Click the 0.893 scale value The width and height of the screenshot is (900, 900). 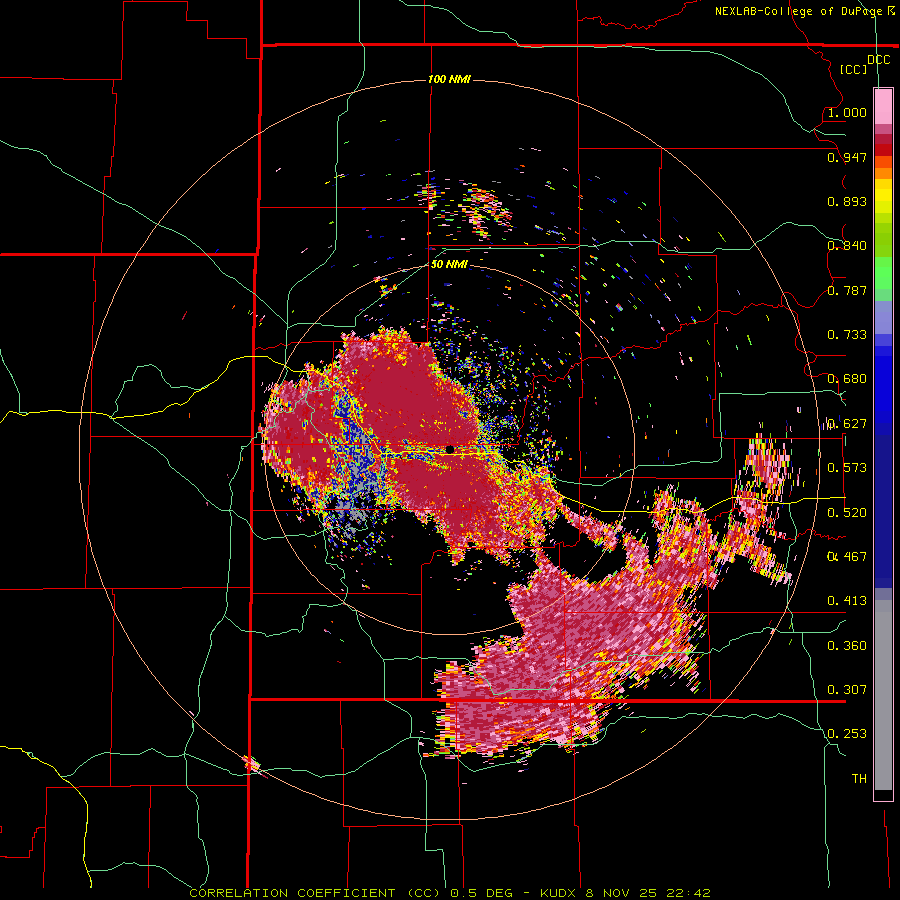point(847,201)
